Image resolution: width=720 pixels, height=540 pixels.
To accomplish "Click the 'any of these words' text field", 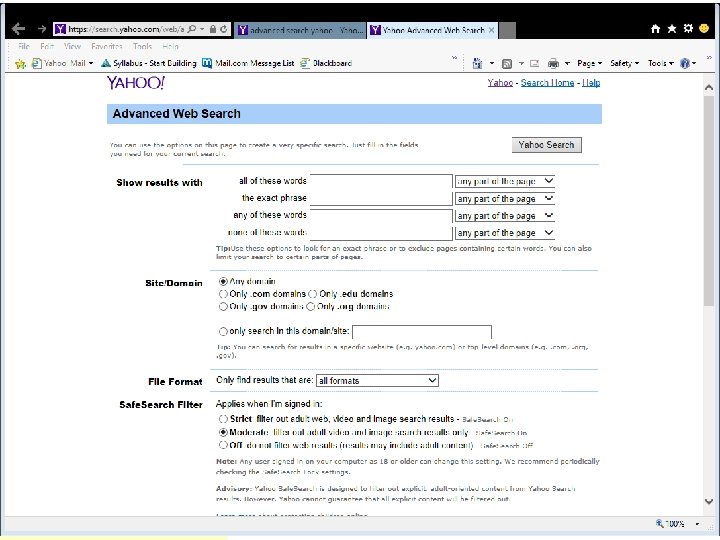I will click(381, 215).
